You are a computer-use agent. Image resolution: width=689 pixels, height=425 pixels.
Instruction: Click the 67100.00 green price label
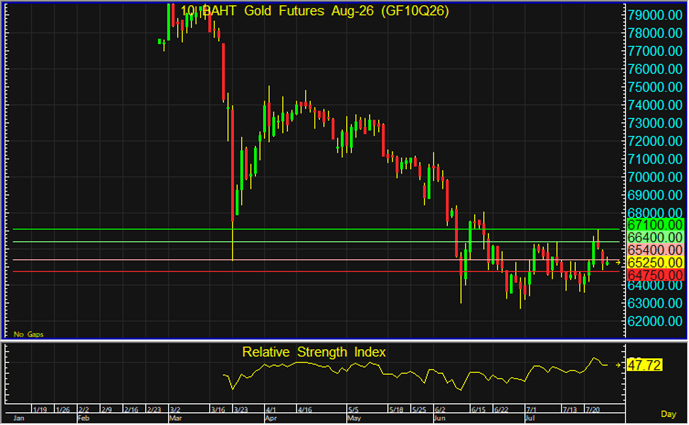pyautogui.click(x=655, y=225)
